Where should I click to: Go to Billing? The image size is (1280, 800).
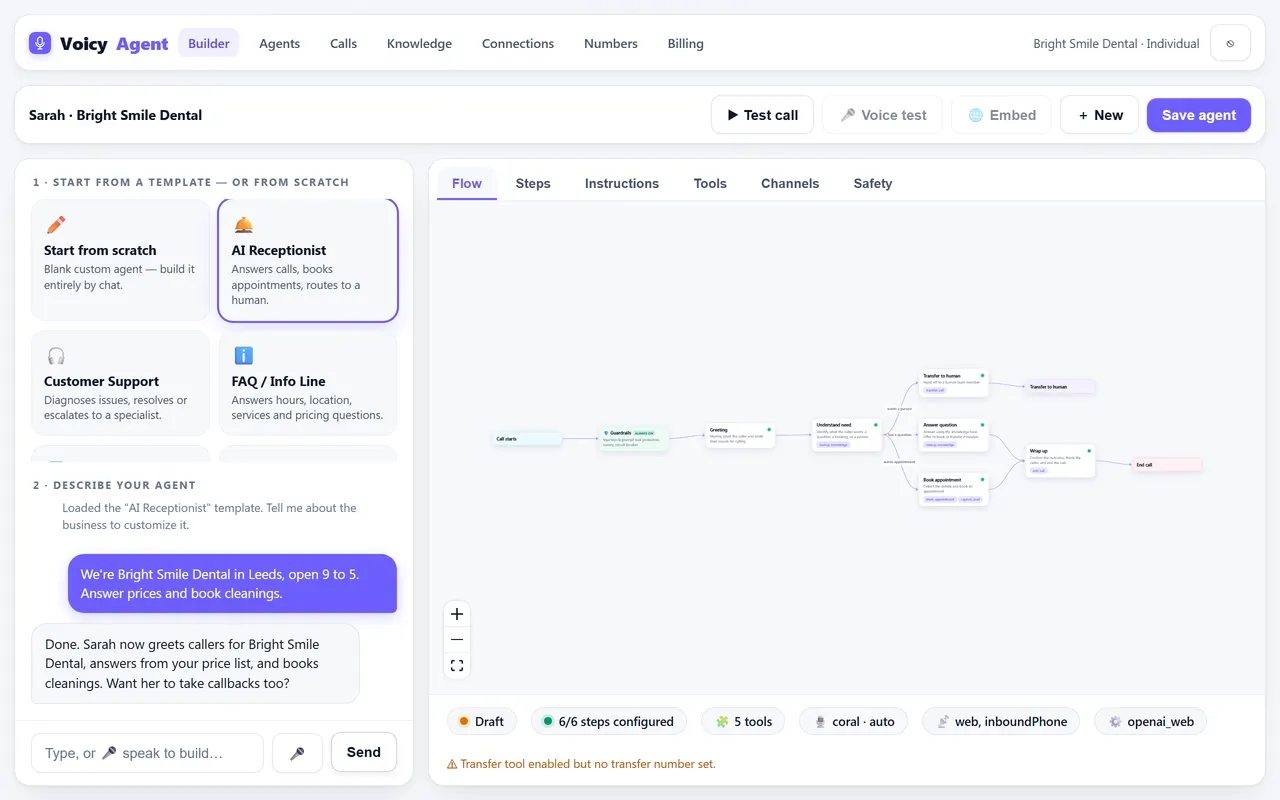[x=685, y=43]
